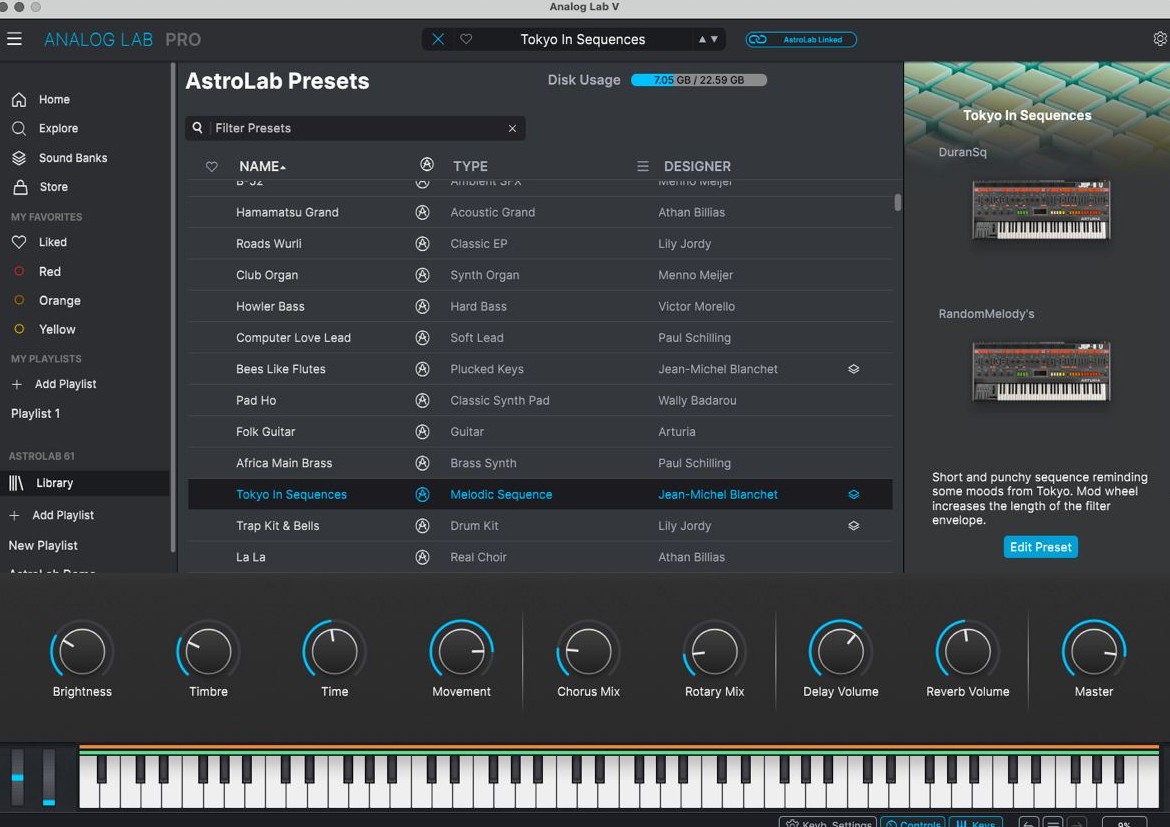Click Arturia icon on Folk Guitar row
Image resolution: width=1170 pixels, height=827 pixels.
[x=422, y=431]
